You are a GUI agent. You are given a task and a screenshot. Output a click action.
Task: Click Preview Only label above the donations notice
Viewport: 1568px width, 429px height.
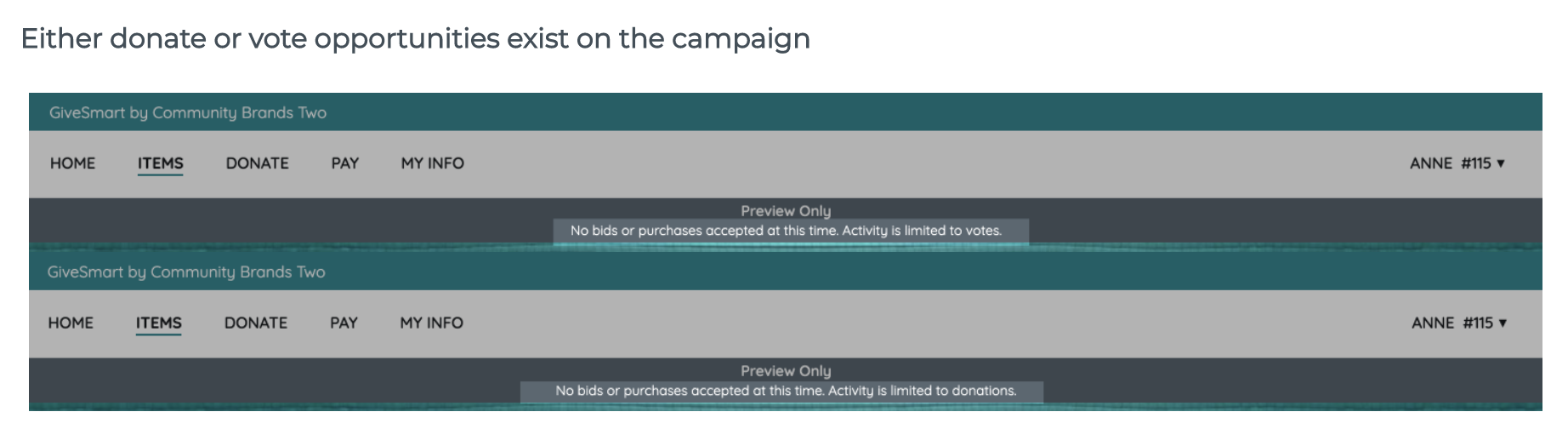(x=786, y=371)
